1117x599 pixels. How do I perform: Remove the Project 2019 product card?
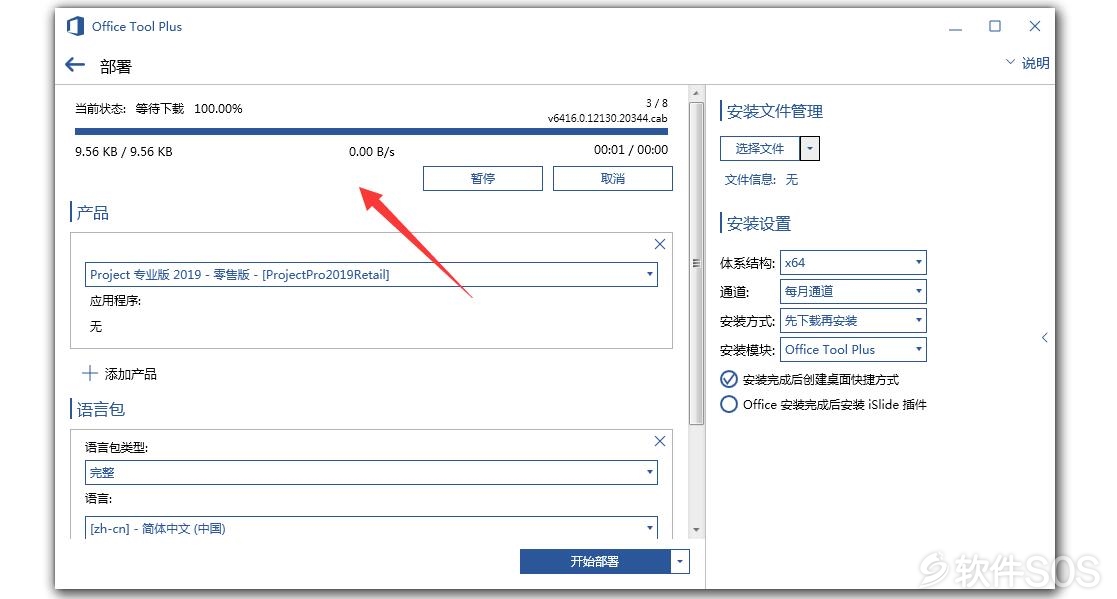click(x=660, y=244)
